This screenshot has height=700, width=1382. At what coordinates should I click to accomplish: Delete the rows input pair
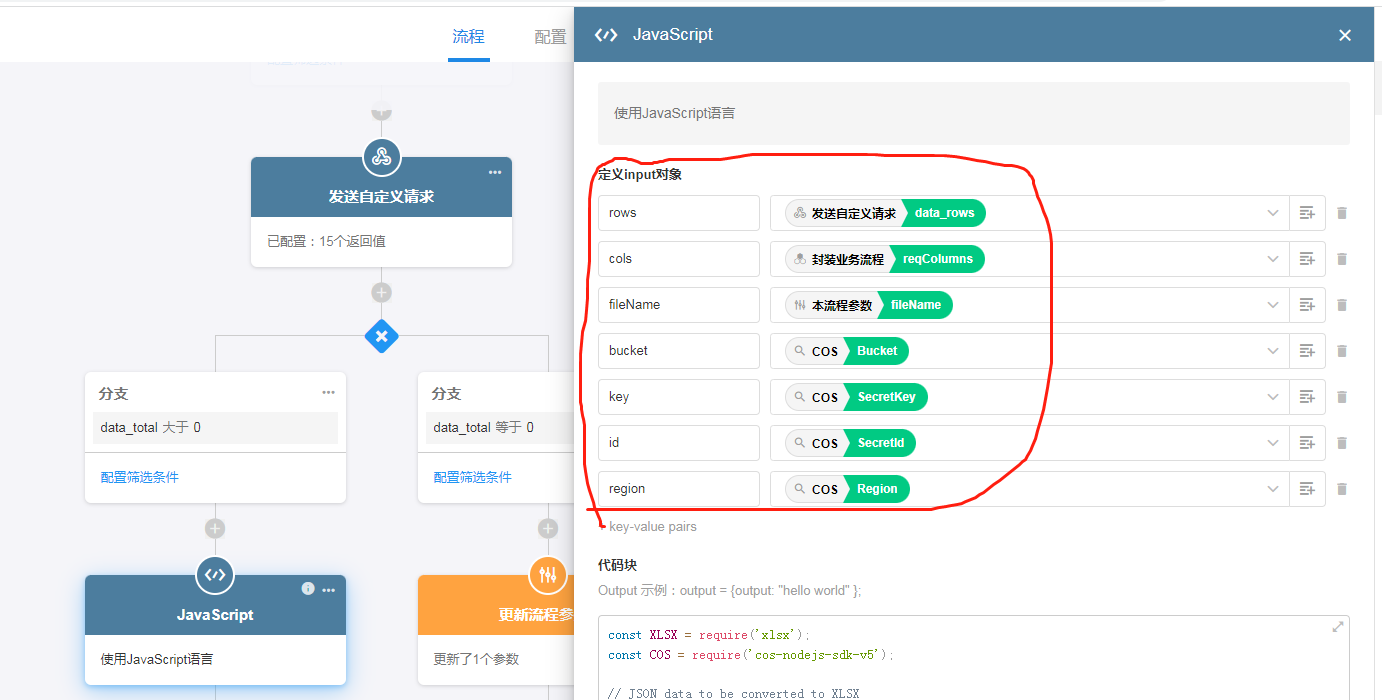coord(1342,213)
